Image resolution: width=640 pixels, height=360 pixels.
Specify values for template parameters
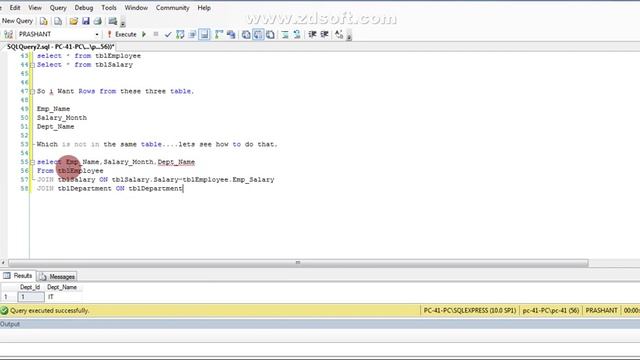tap(339, 35)
